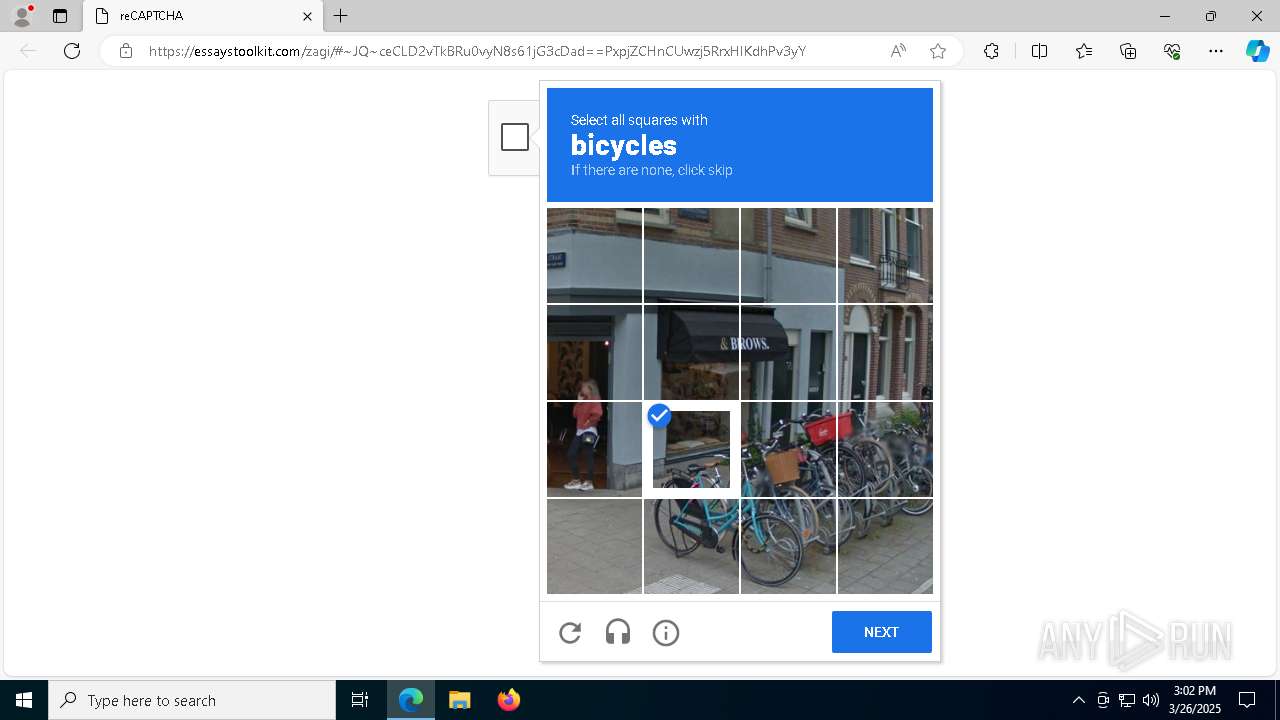Open the network icon in system tray
Viewport: 1280px width, 720px height.
point(1127,700)
